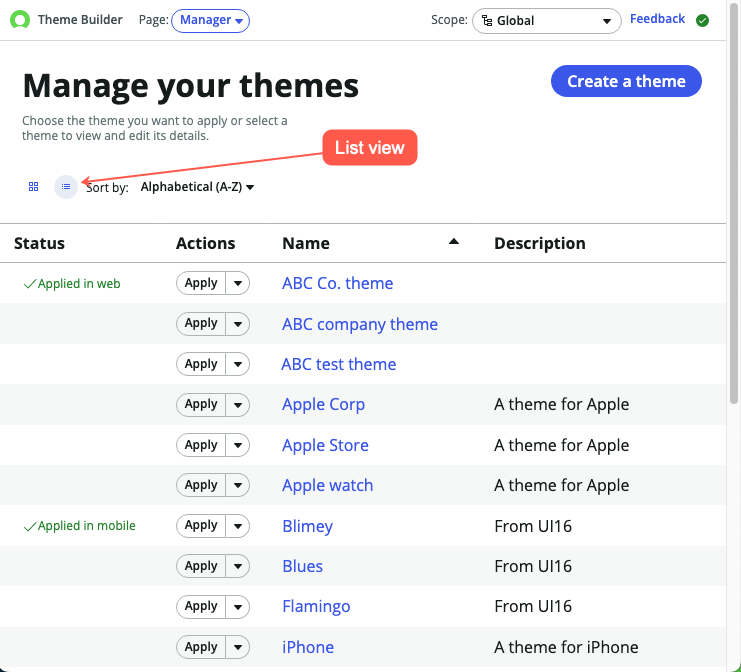Expand Apply options for ABC Co. theme

238,283
